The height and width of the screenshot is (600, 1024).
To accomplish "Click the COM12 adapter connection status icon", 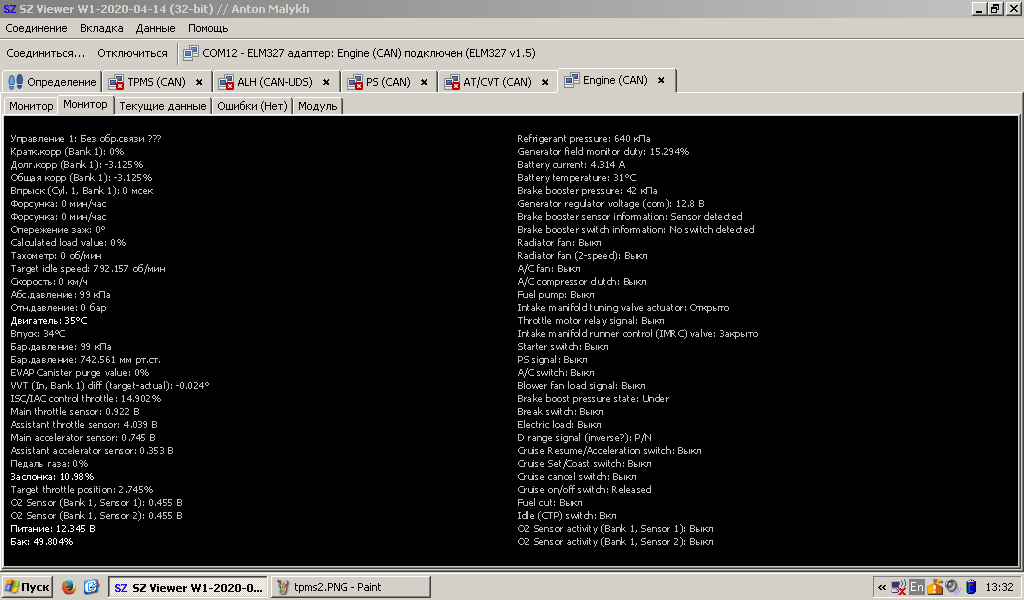I will [x=190, y=52].
